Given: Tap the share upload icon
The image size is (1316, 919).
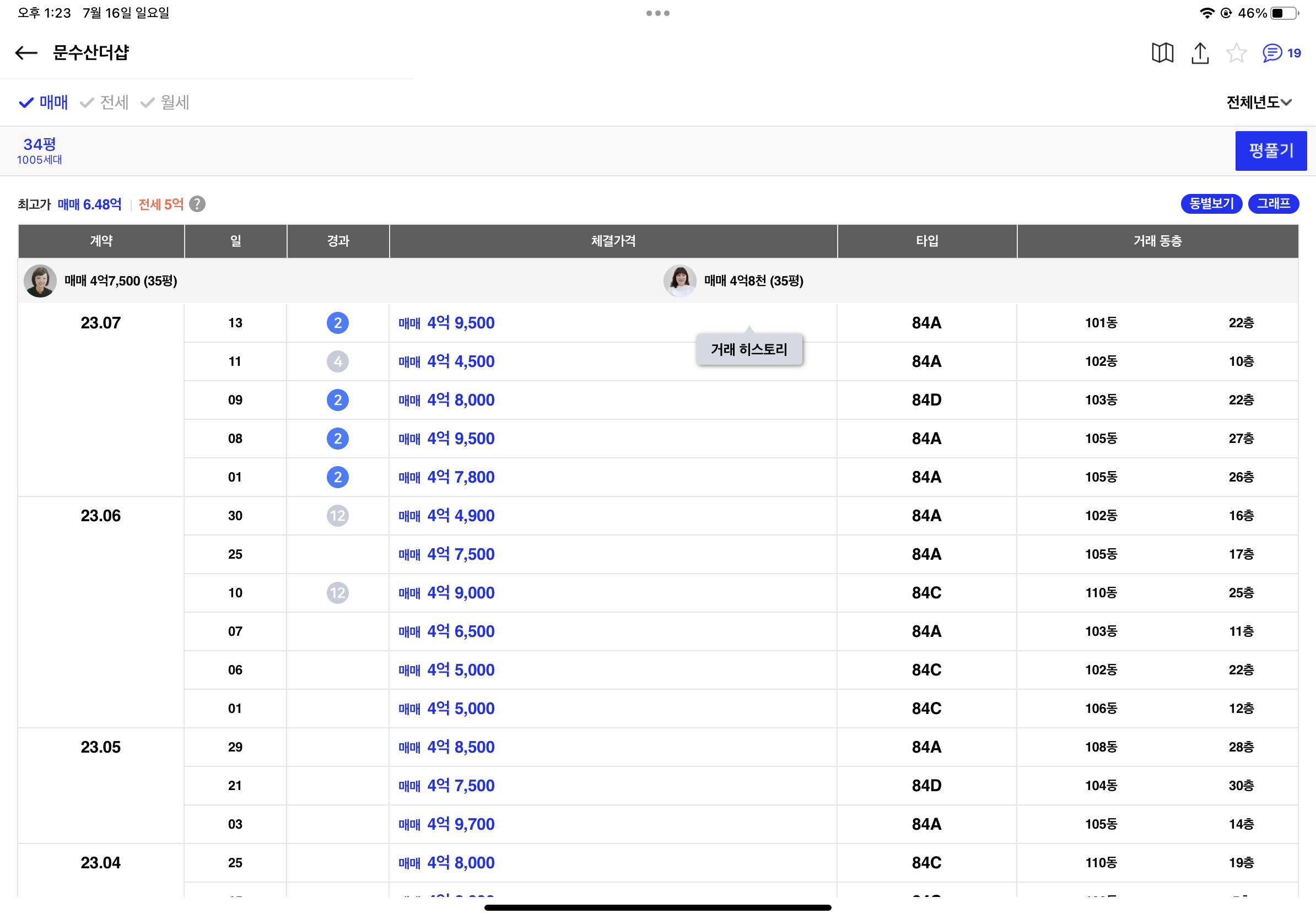Looking at the screenshot, I should click(x=1200, y=53).
